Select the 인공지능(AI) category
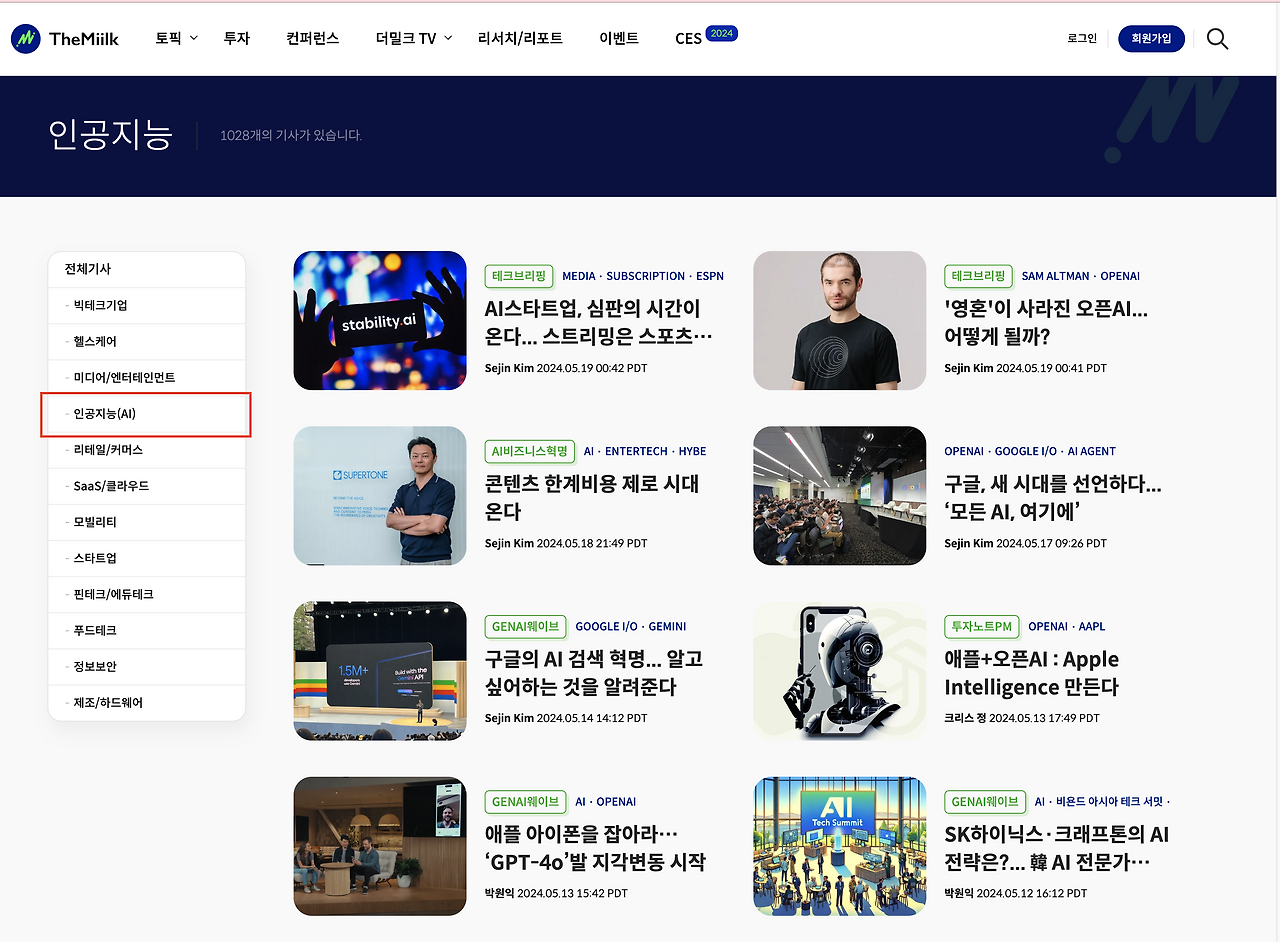Image resolution: width=1280 pixels, height=942 pixels. coord(147,414)
